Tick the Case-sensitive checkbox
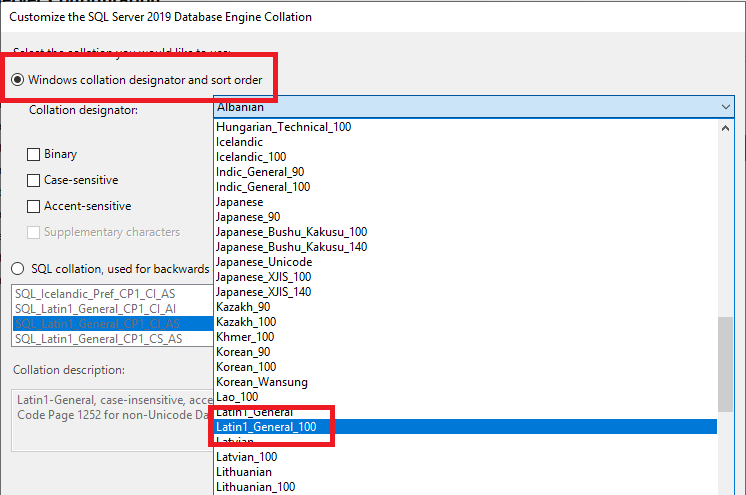746x495 pixels. [x=34, y=181]
